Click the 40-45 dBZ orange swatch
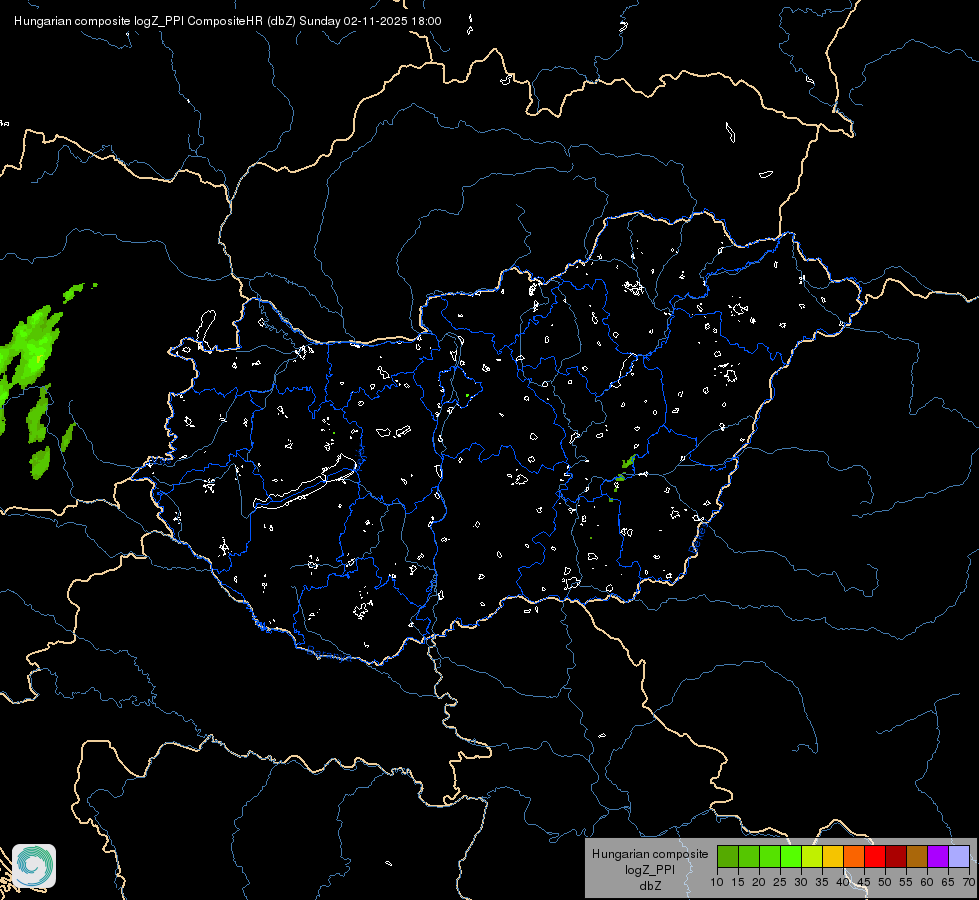979x900 pixels. [x=854, y=856]
